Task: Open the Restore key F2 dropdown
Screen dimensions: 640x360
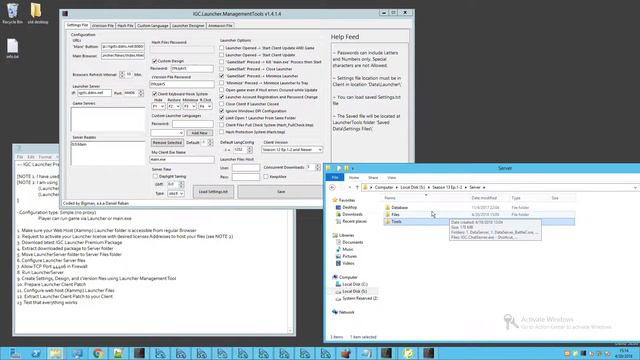Action: [173, 106]
